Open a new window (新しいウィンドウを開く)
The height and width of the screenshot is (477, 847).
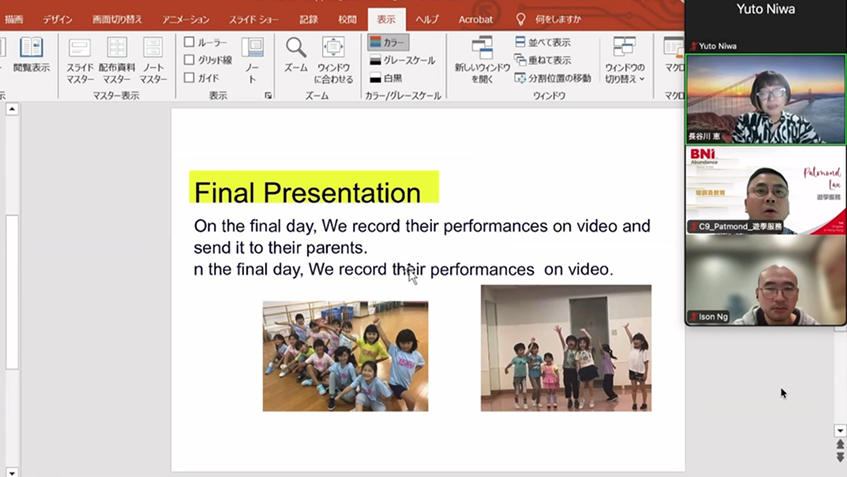click(482, 60)
